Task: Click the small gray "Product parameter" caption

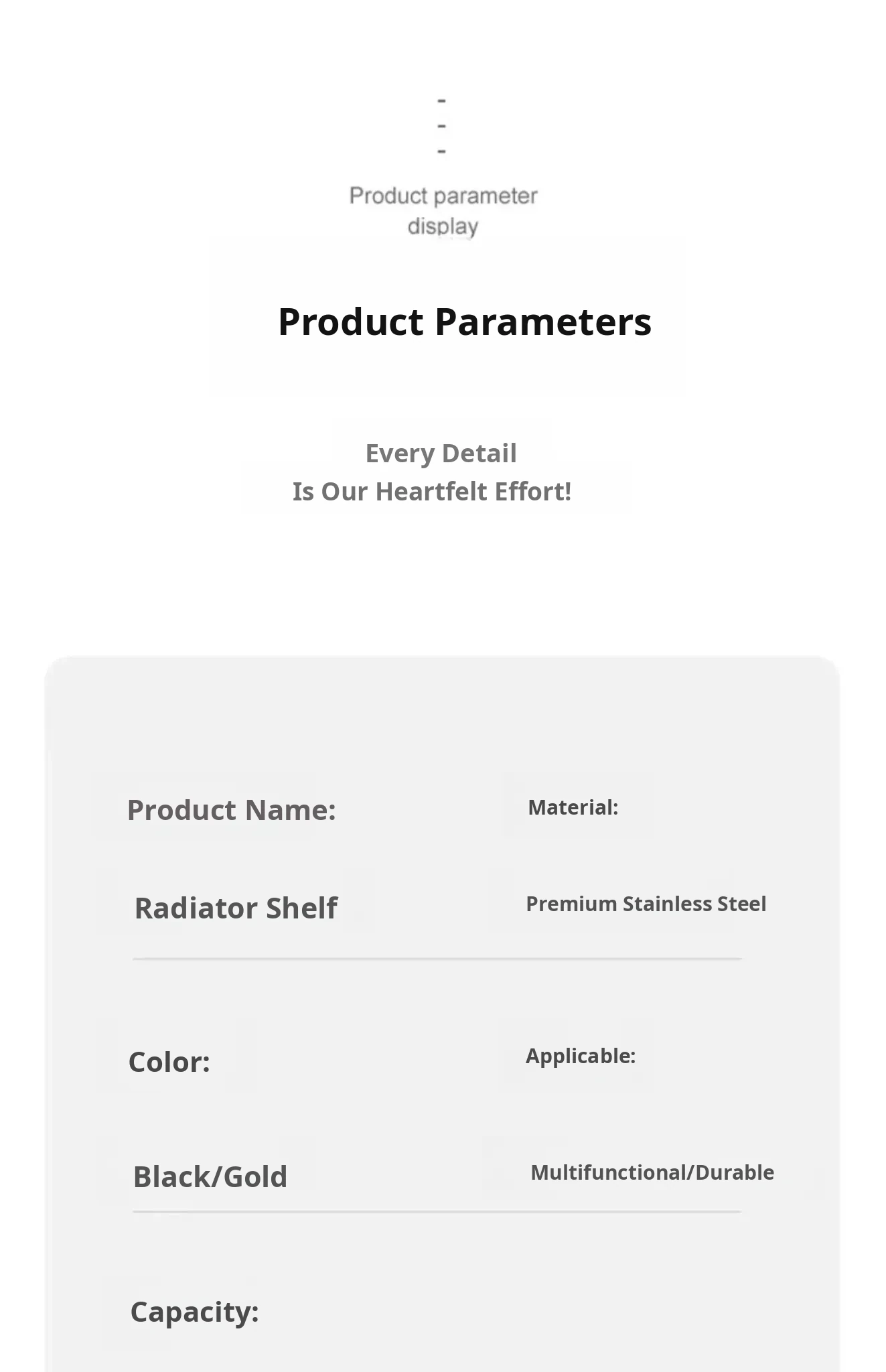Action: point(443,196)
